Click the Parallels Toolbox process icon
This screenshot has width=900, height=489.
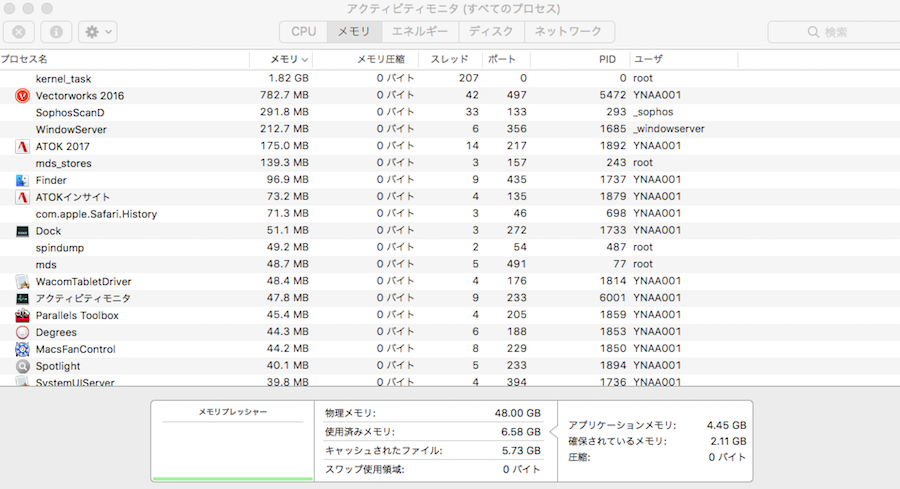click(22, 315)
